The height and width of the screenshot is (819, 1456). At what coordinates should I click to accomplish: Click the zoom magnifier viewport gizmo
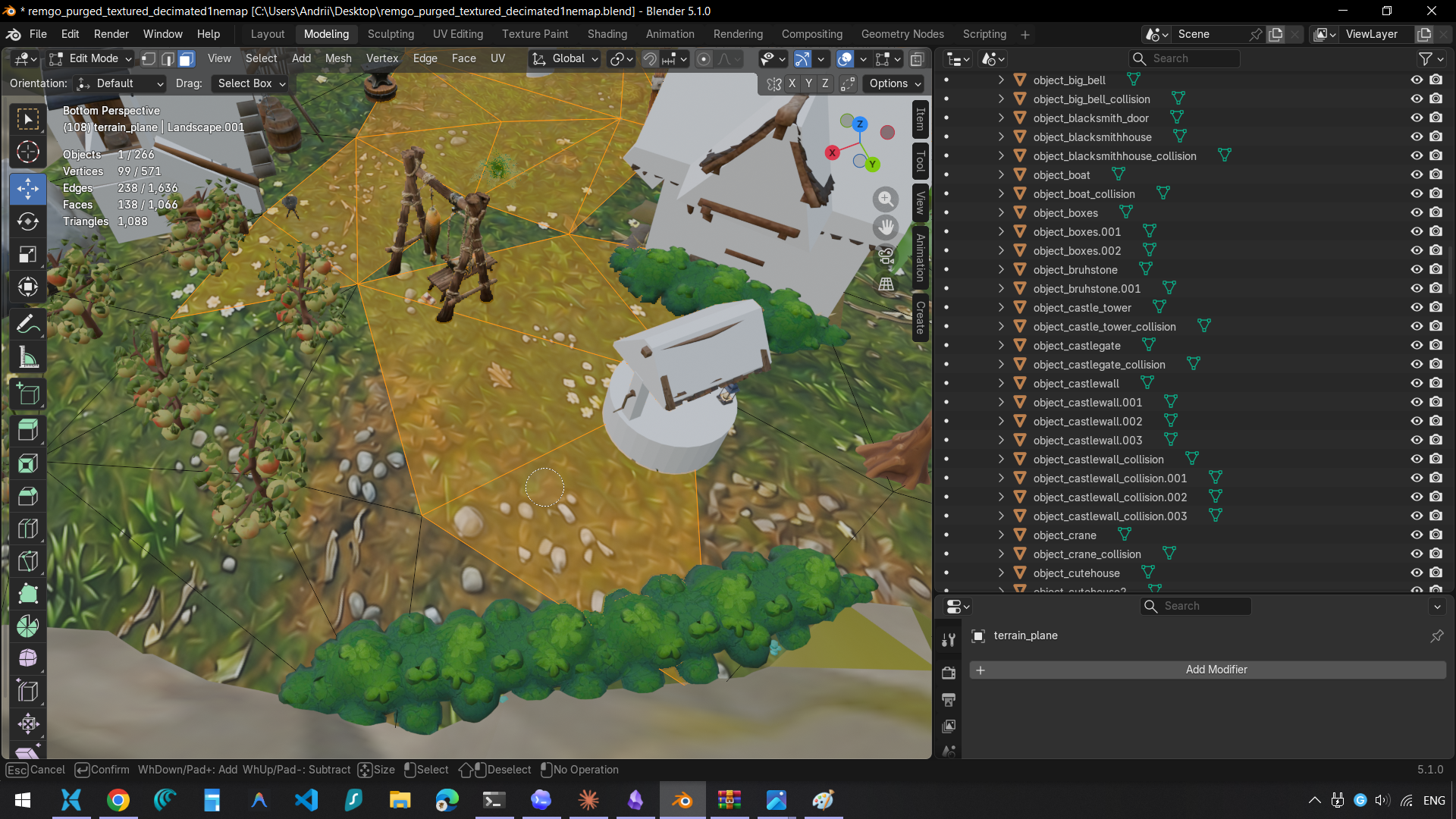coord(885,199)
